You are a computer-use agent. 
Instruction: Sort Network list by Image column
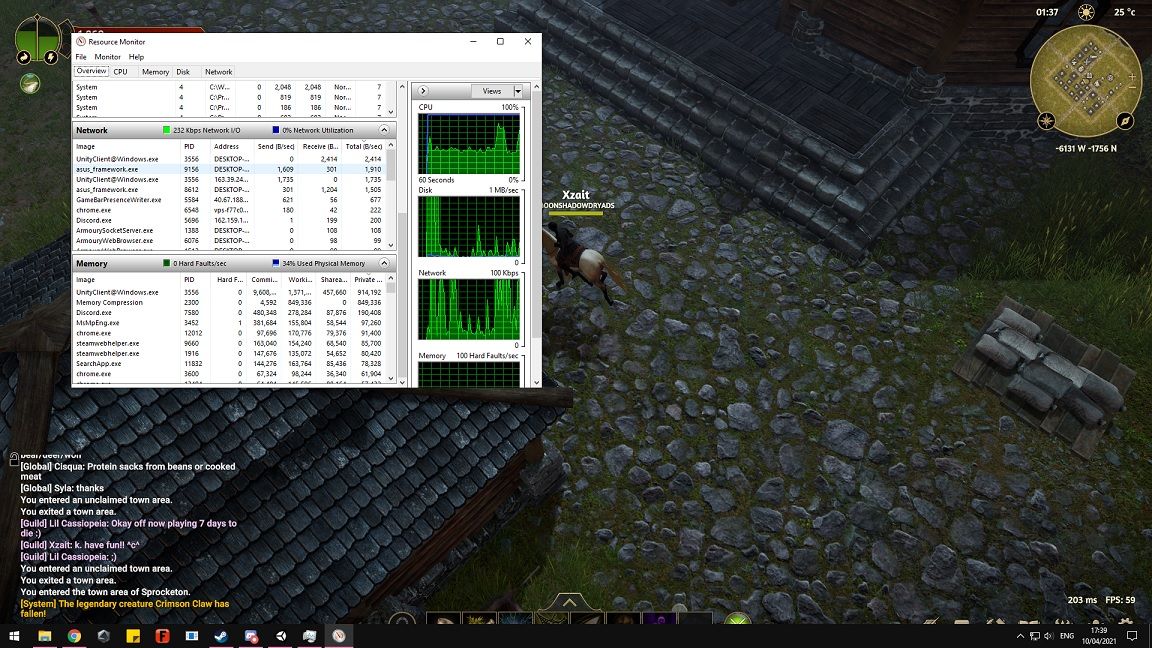(127, 146)
